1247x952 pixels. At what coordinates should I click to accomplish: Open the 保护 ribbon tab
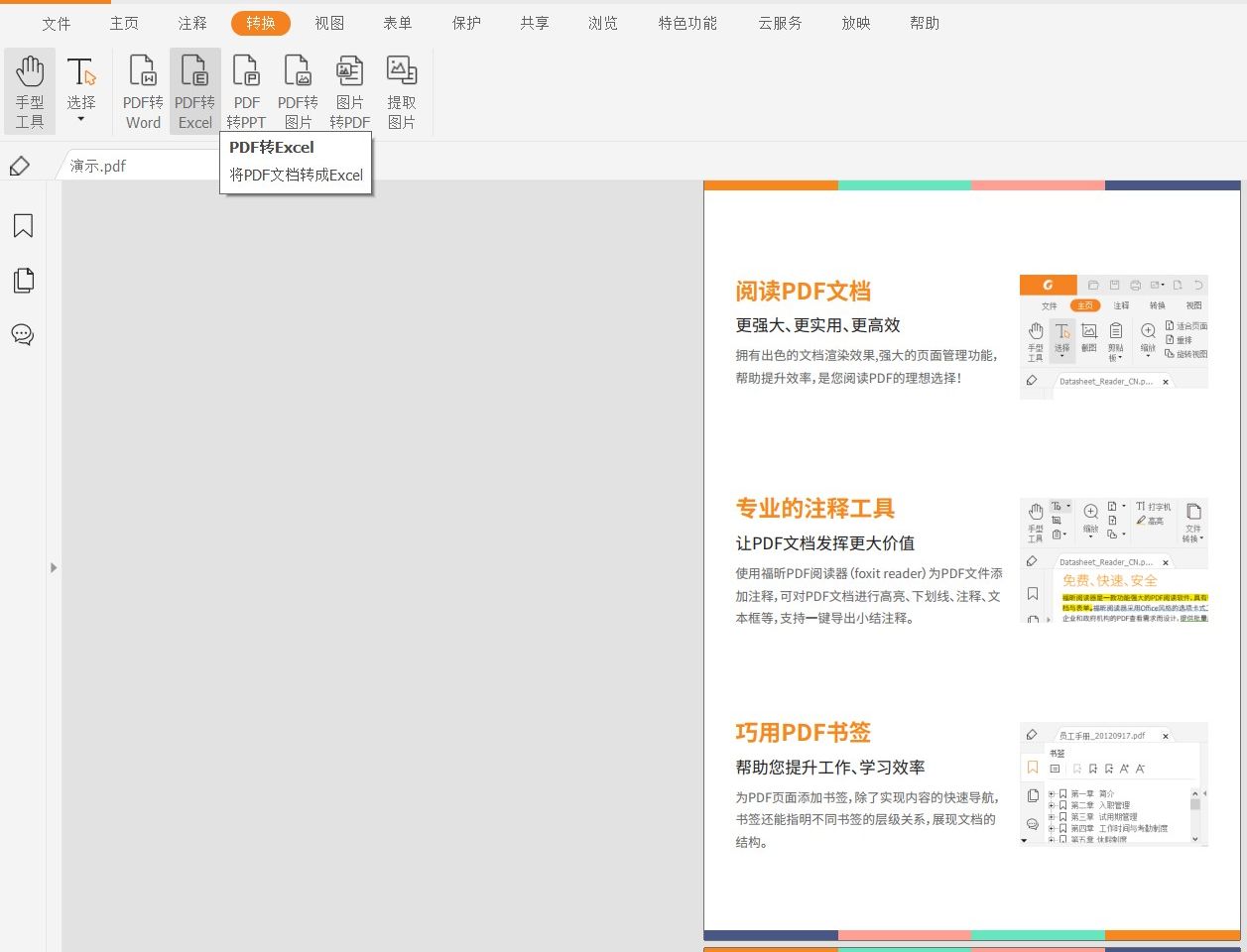466,23
